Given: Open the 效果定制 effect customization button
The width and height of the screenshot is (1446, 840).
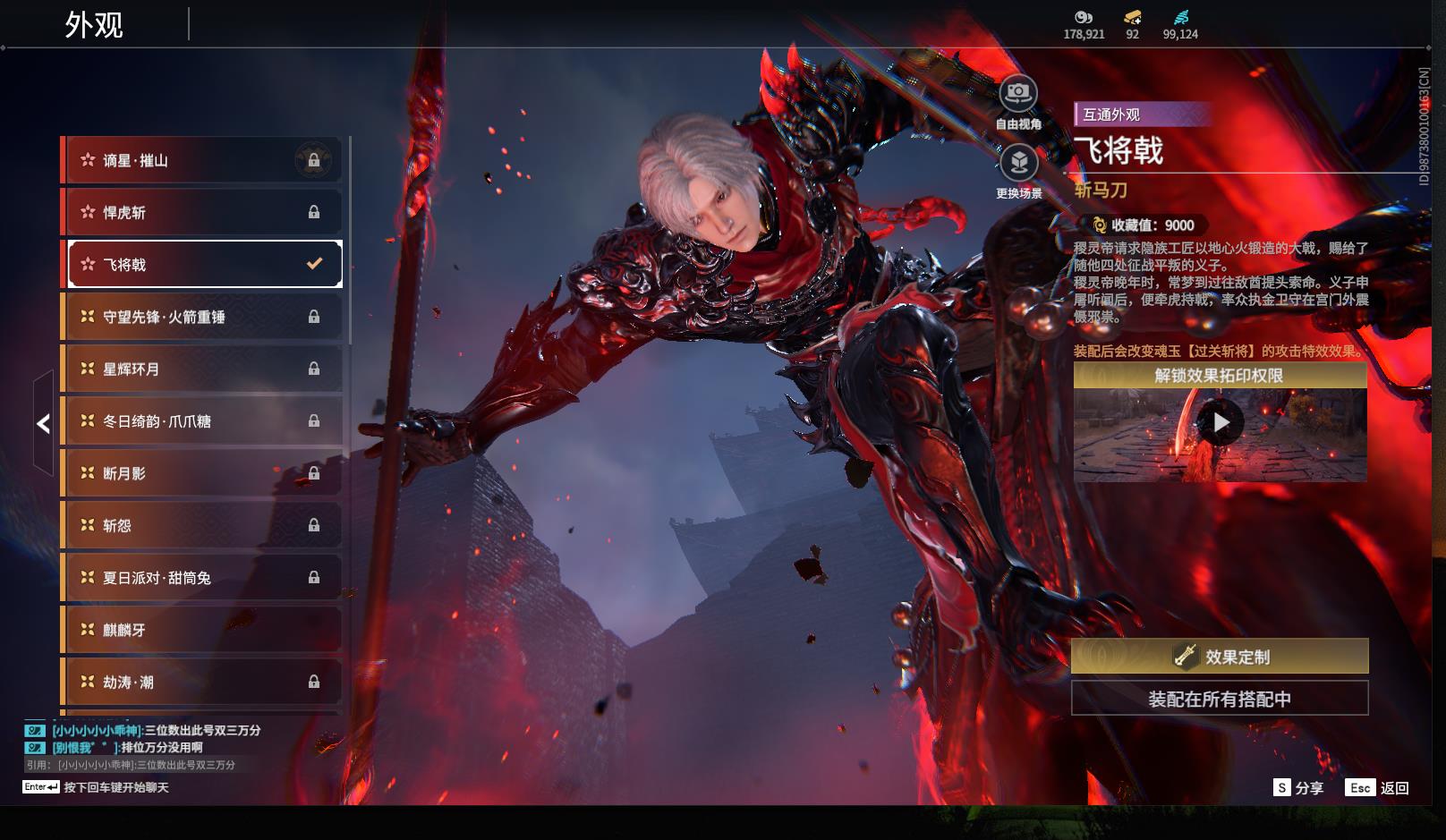Looking at the screenshot, I should click(x=1220, y=657).
